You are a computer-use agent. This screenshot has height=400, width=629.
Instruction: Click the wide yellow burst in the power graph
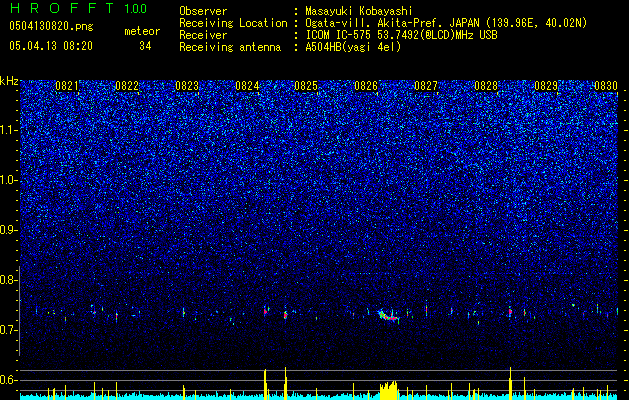point(388,390)
